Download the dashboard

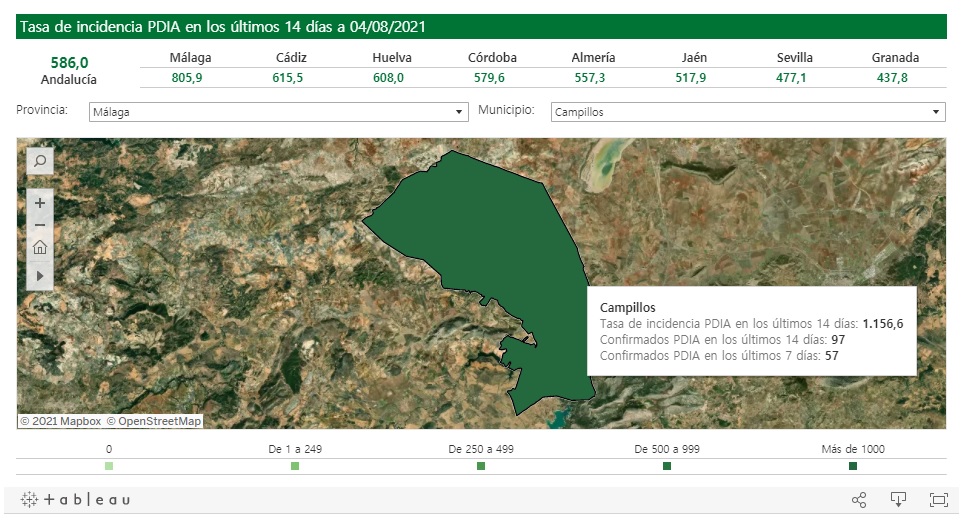tap(898, 499)
